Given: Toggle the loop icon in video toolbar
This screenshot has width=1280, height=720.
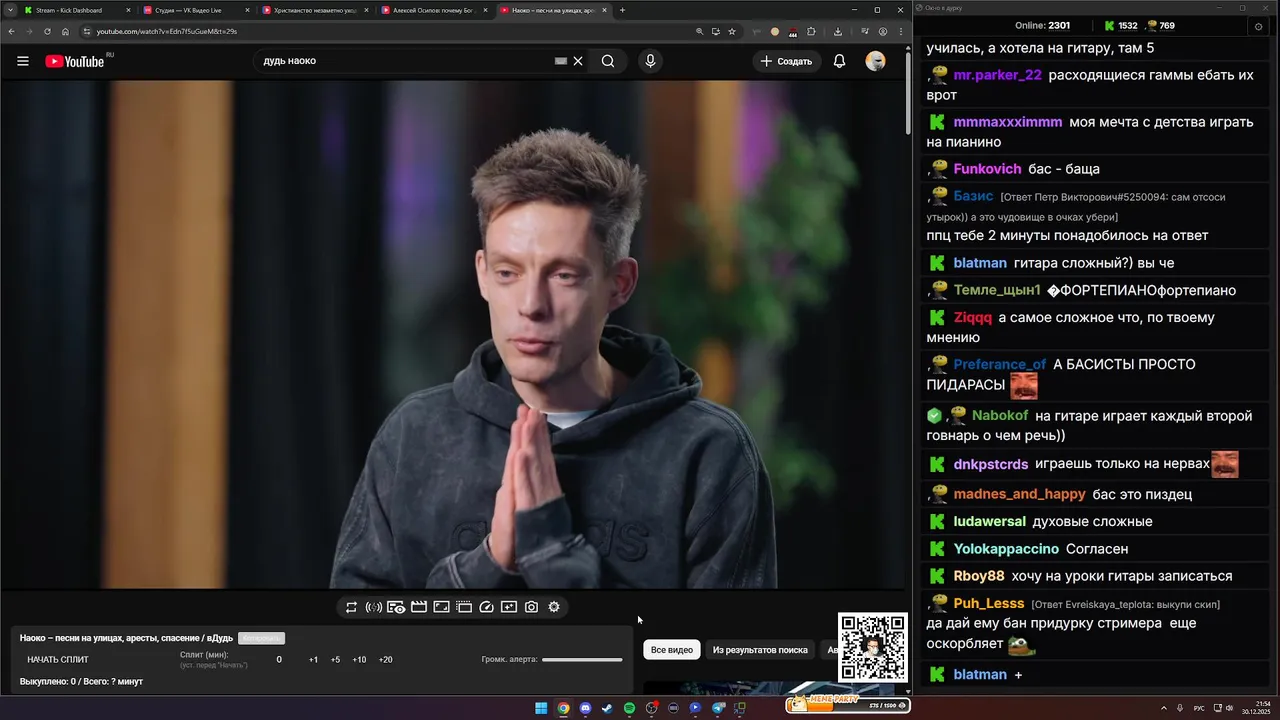Looking at the screenshot, I should (351, 607).
